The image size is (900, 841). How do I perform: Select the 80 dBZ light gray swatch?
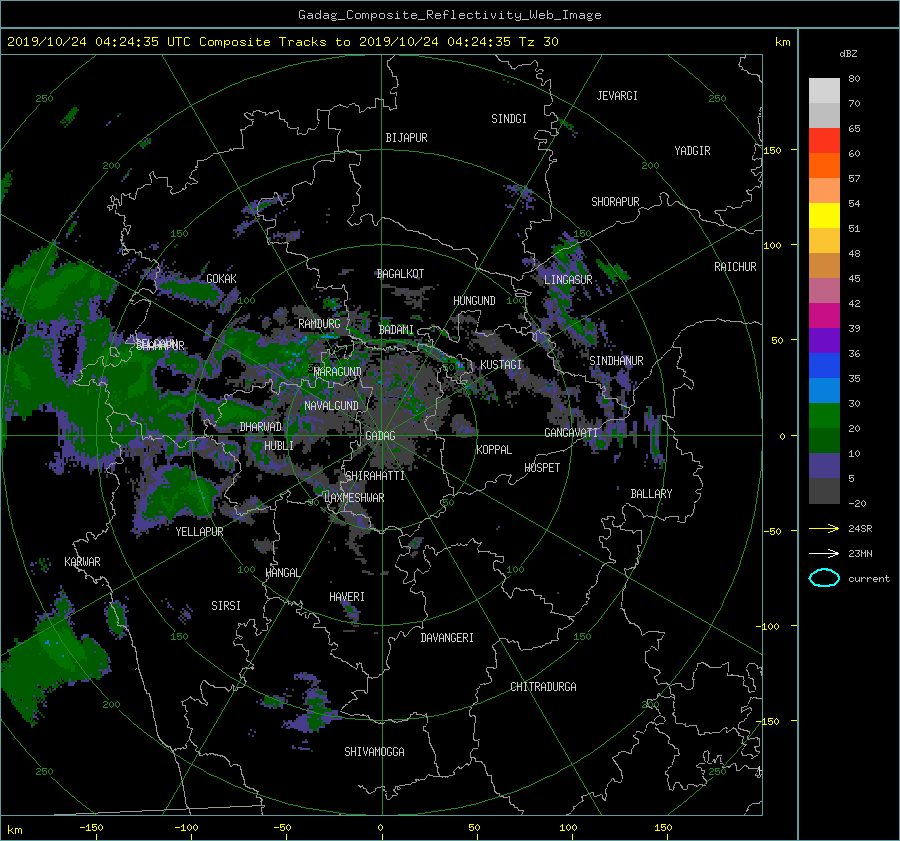[x=824, y=90]
